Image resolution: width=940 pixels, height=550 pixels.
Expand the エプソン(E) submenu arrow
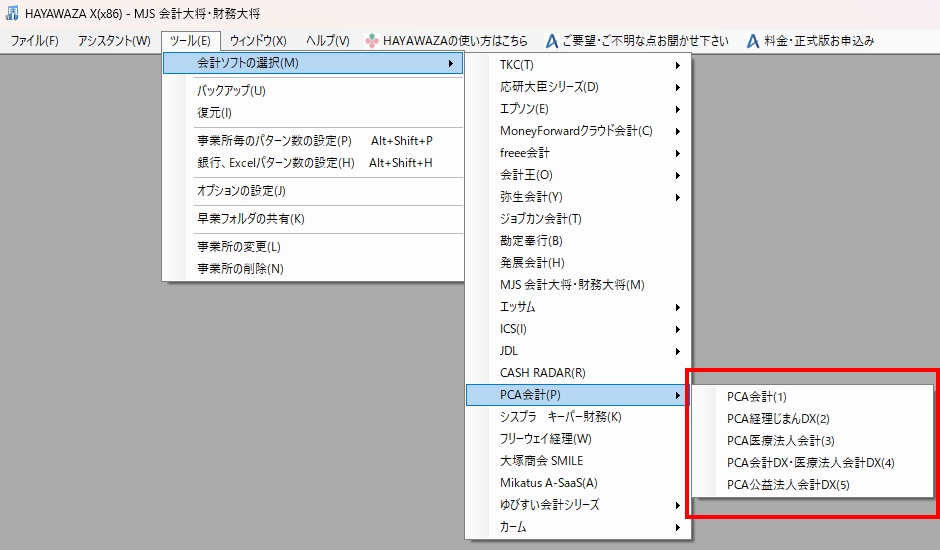point(677,110)
